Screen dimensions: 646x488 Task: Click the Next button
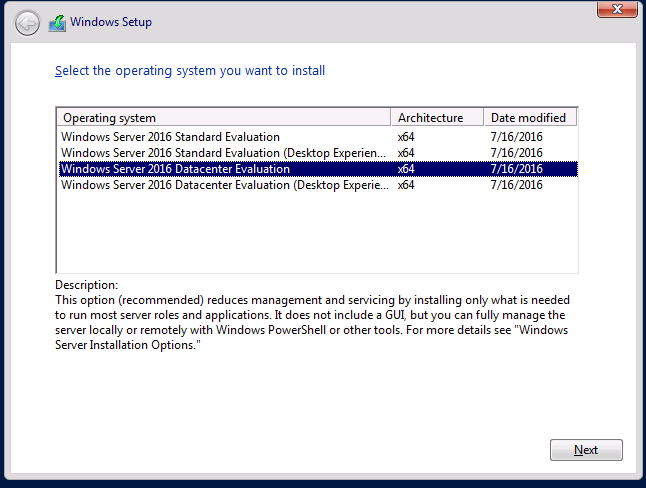tap(586, 450)
